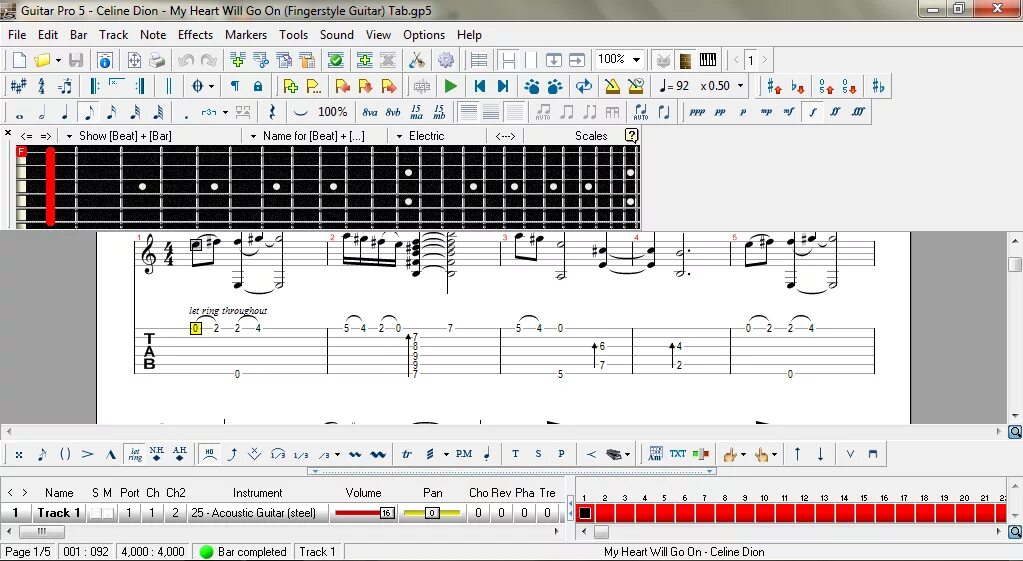Open the speed x 0.50 dropdown
This screenshot has height=561, width=1023.
point(740,86)
